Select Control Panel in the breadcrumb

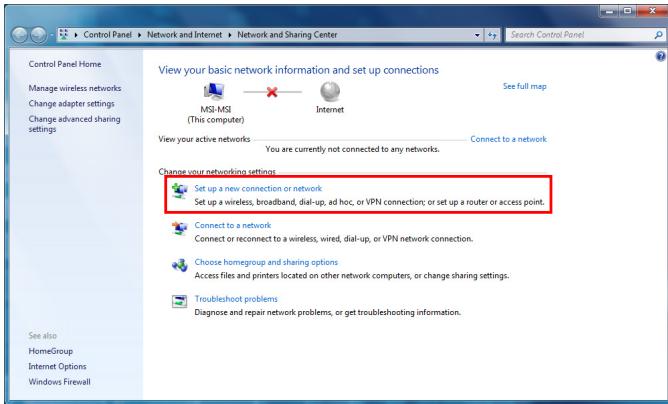tap(107, 35)
